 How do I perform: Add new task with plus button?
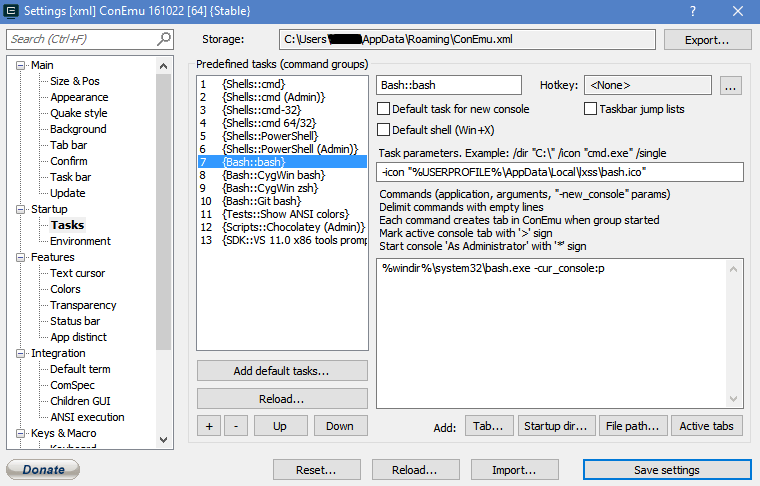click(209, 426)
